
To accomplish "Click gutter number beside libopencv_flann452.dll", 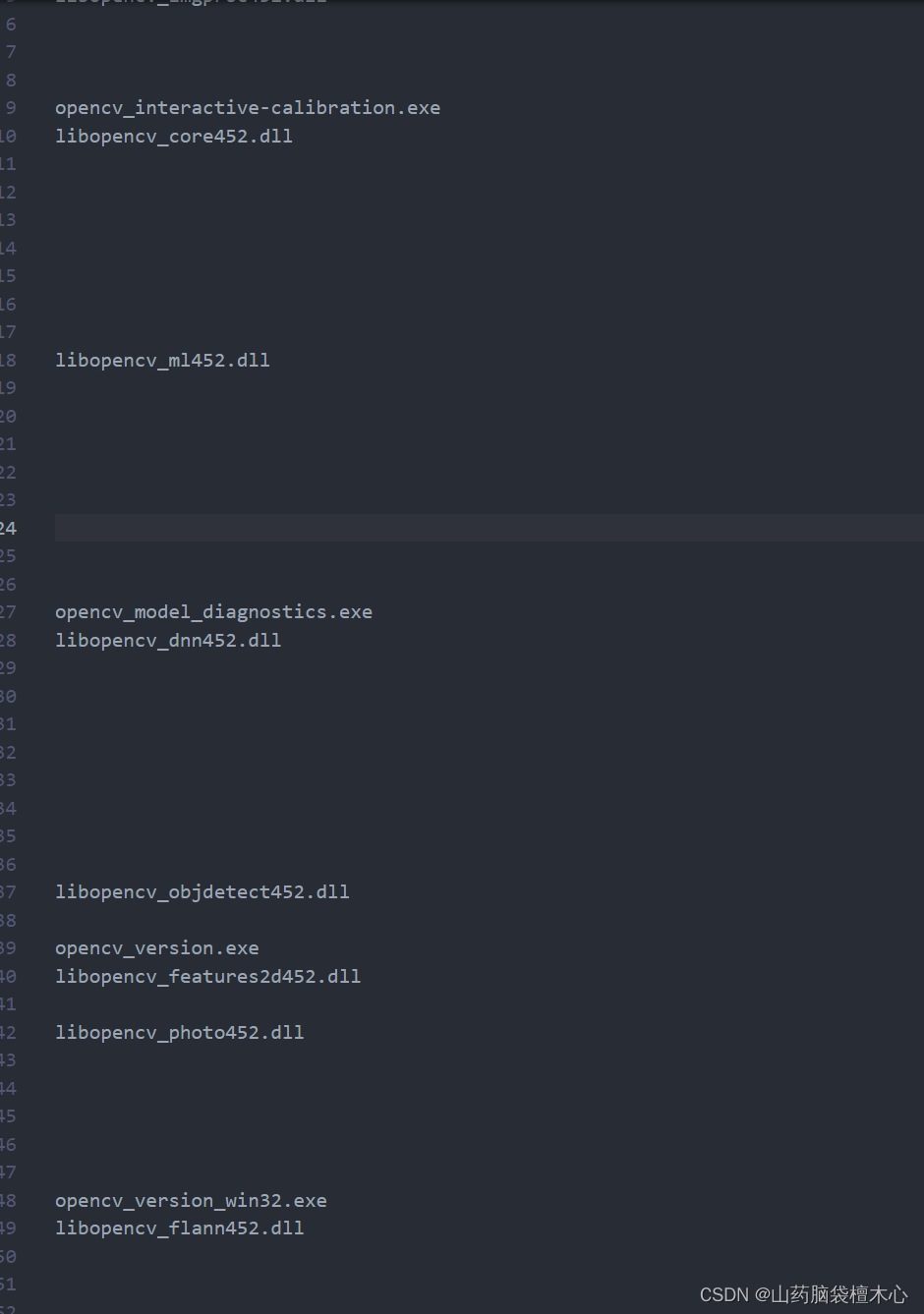I will (8, 1228).
